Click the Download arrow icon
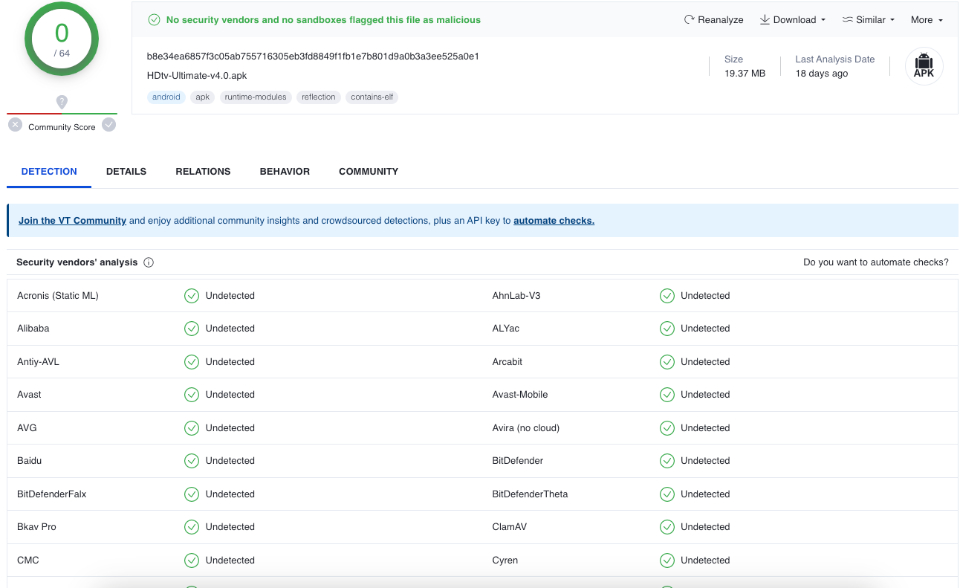This screenshot has height=588, width=960. point(765,20)
